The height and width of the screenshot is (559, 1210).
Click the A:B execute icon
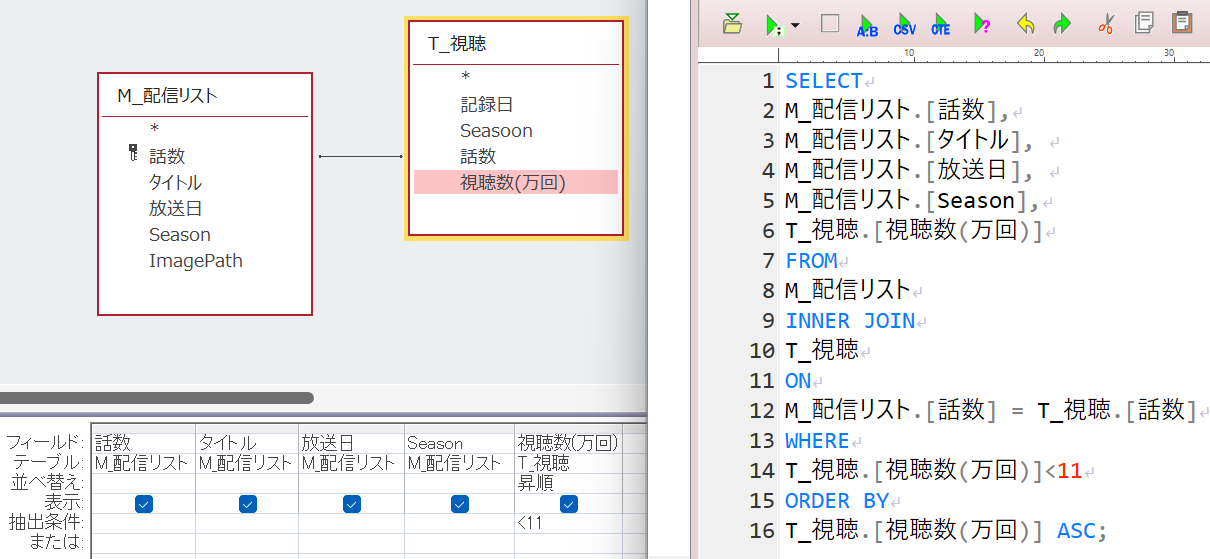pos(867,25)
